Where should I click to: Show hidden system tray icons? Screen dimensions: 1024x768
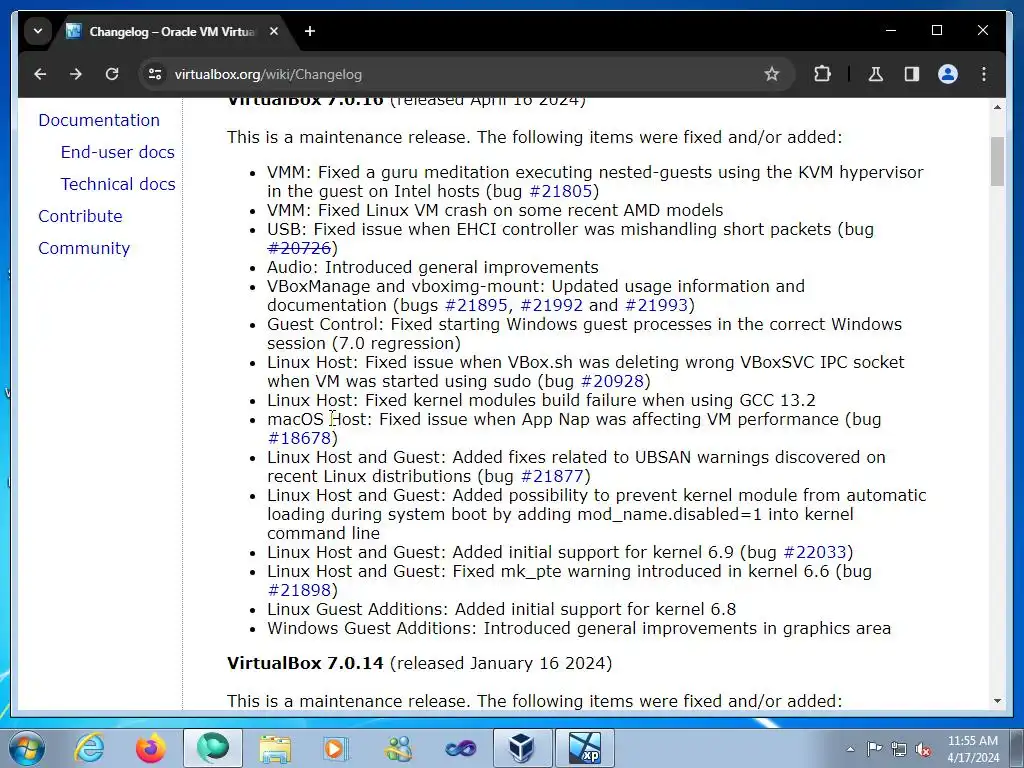(x=850, y=749)
